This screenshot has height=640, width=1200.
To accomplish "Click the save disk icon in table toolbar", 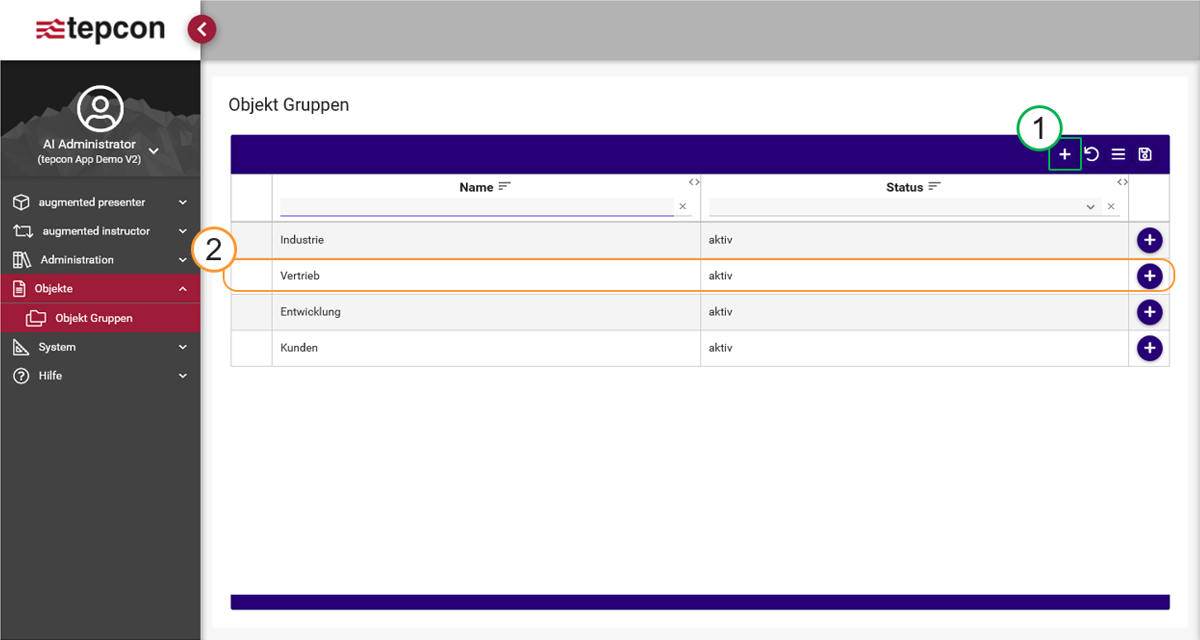I will (x=1145, y=155).
